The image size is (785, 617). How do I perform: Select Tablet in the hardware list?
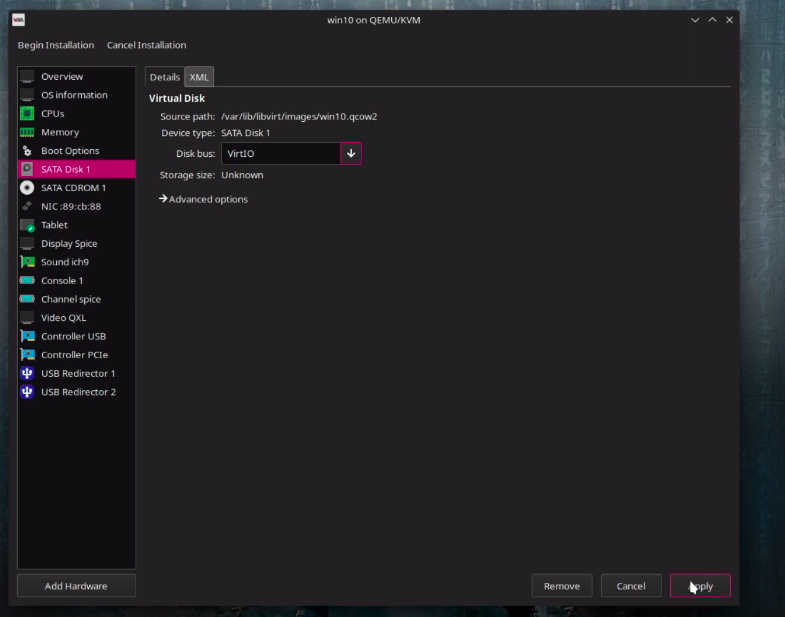coord(77,225)
